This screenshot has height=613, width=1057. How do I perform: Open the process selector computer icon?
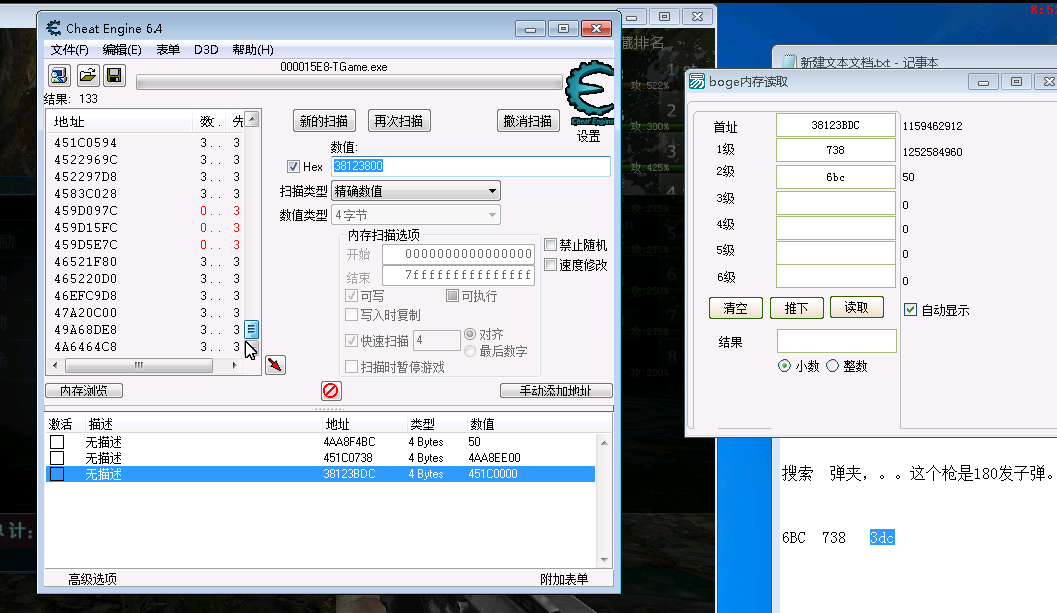(59, 76)
